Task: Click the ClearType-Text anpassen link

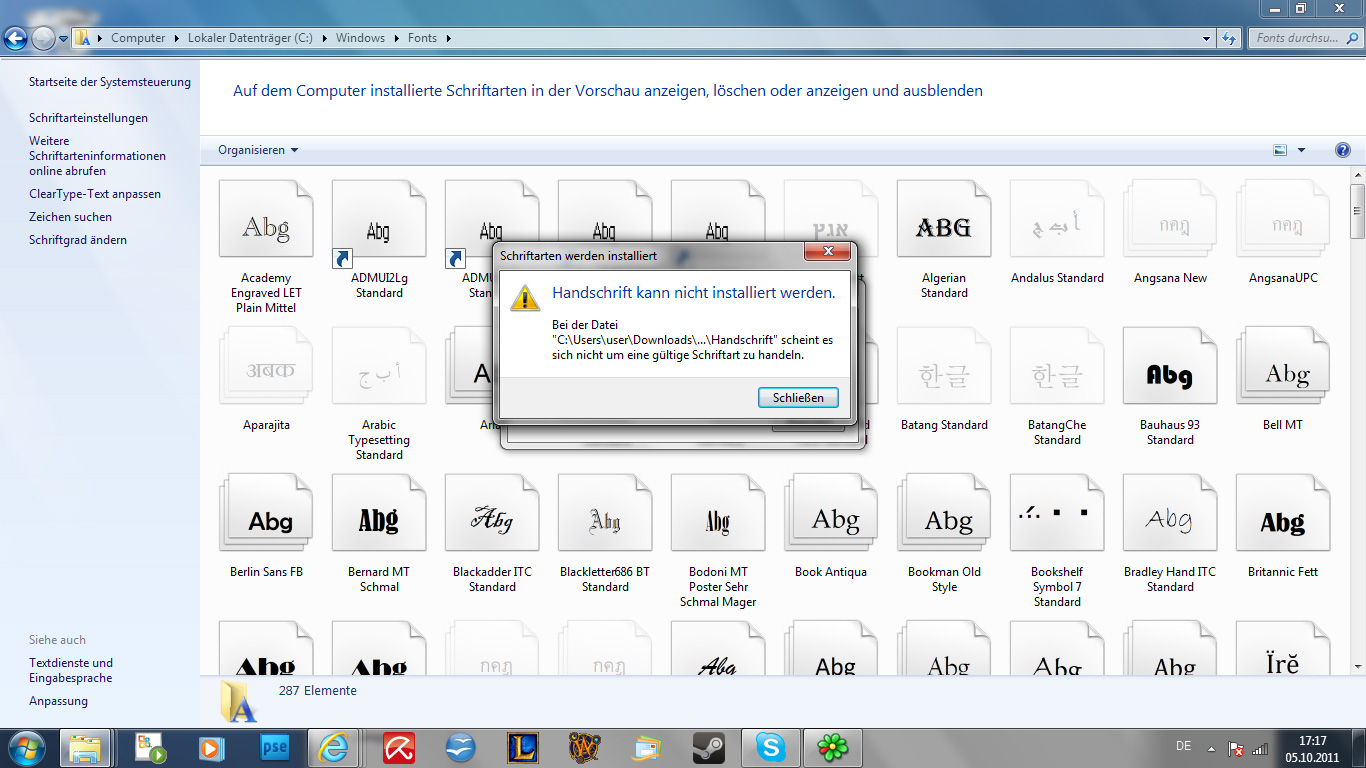Action: tap(95, 194)
